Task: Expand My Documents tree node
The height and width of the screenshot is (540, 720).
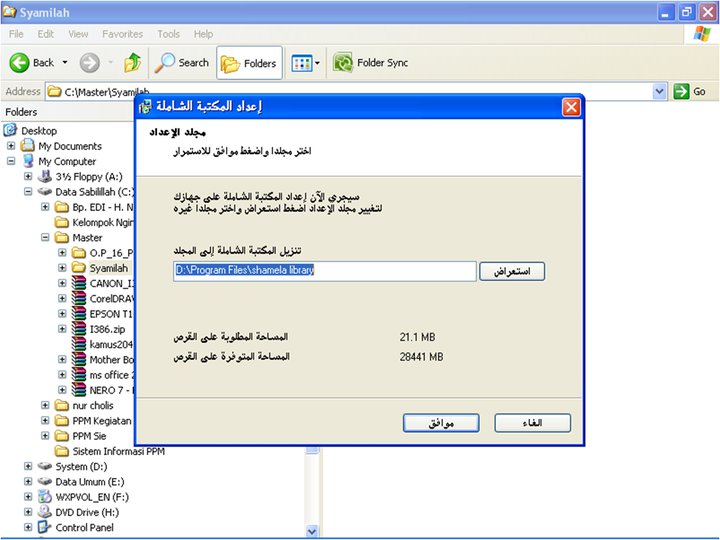Action: pyautogui.click(x=11, y=146)
